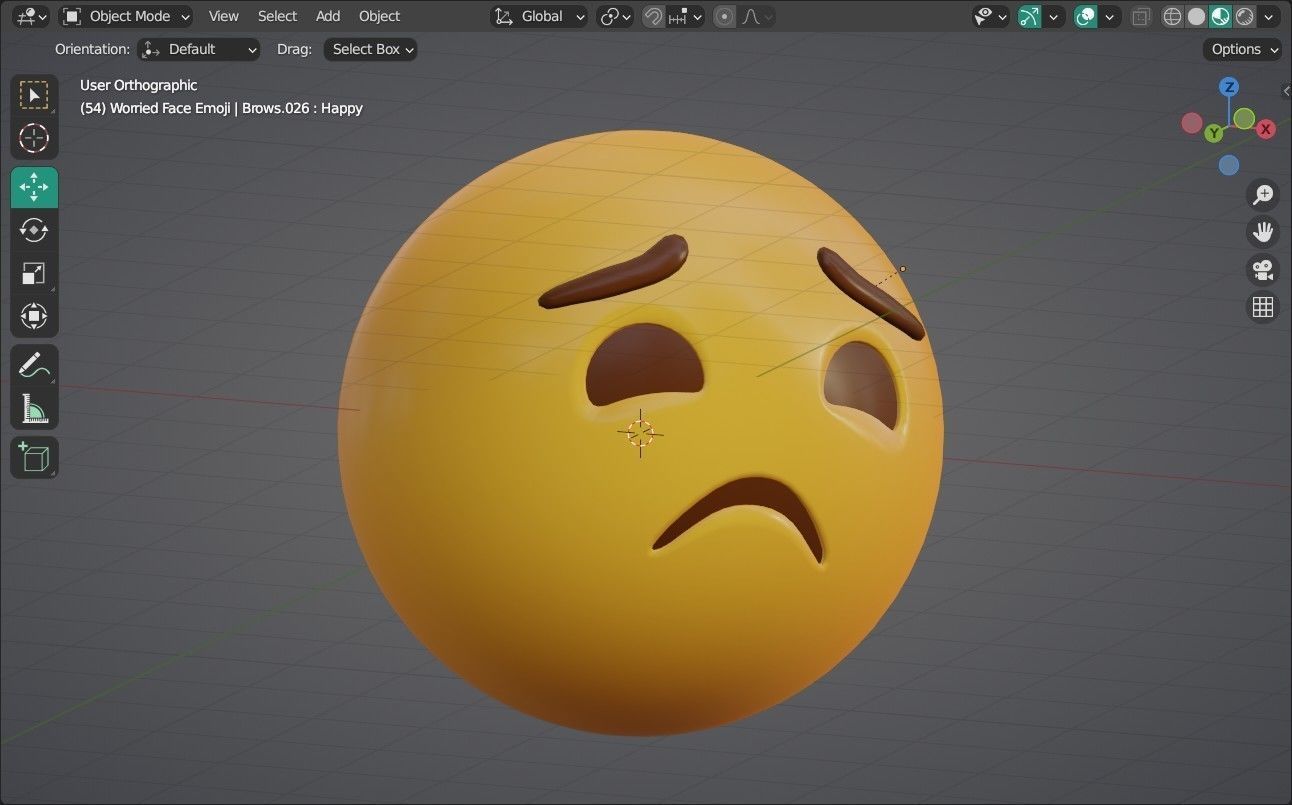Viewport: 1292px width, 805px height.
Task: Select the Rotate tool
Action: 34,230
